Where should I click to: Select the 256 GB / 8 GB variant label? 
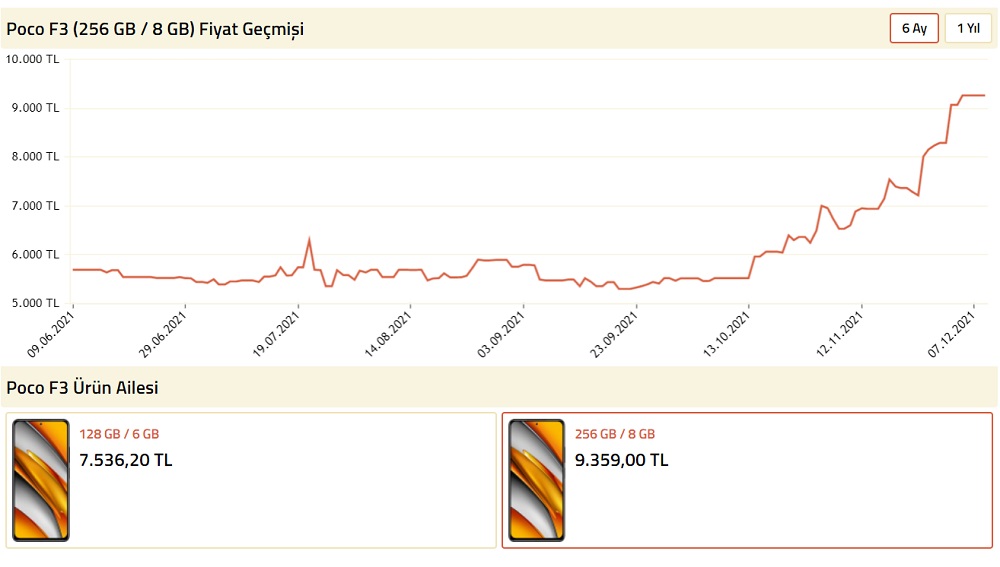[615, 434]
